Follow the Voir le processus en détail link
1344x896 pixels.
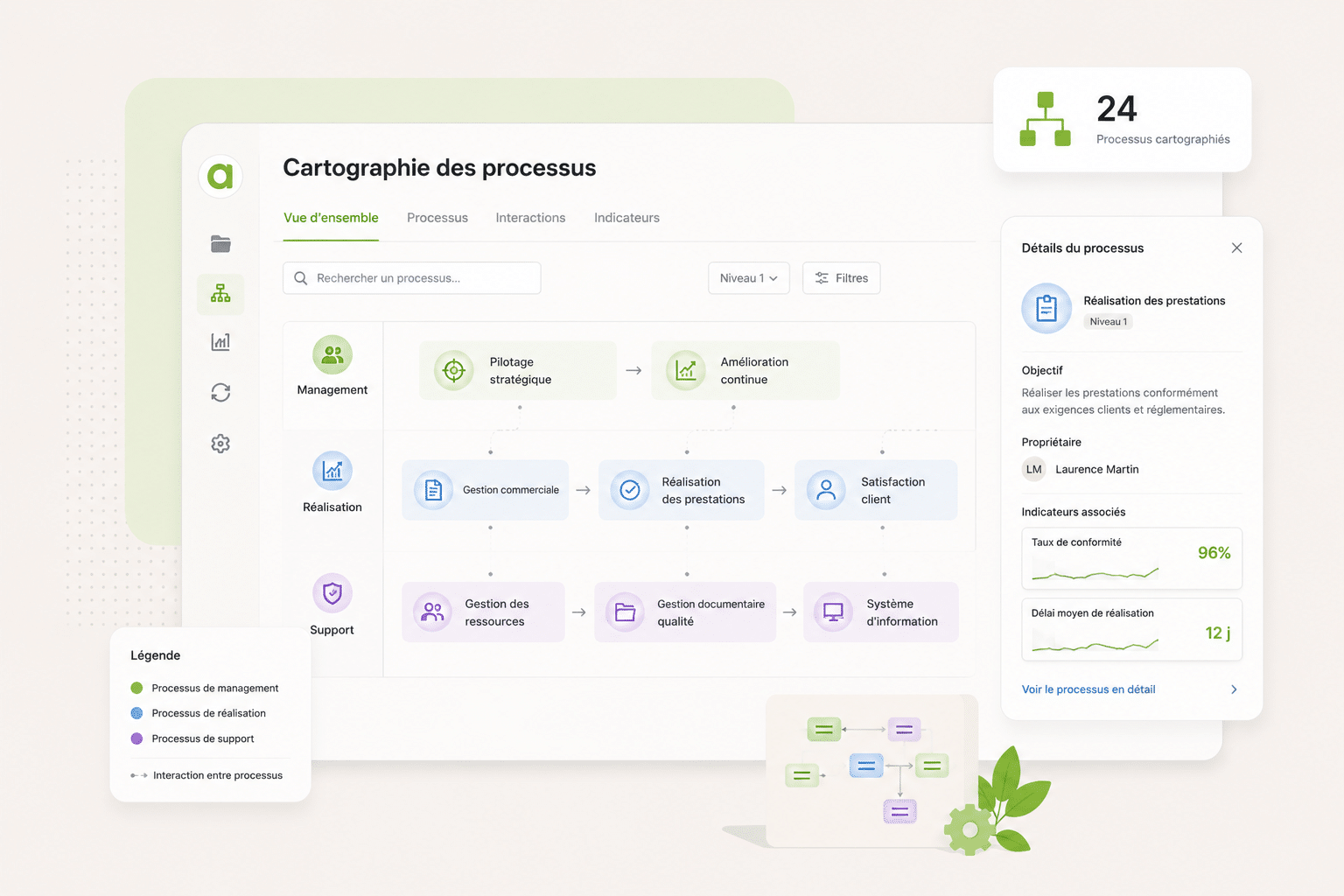[x=1088, y=689]
